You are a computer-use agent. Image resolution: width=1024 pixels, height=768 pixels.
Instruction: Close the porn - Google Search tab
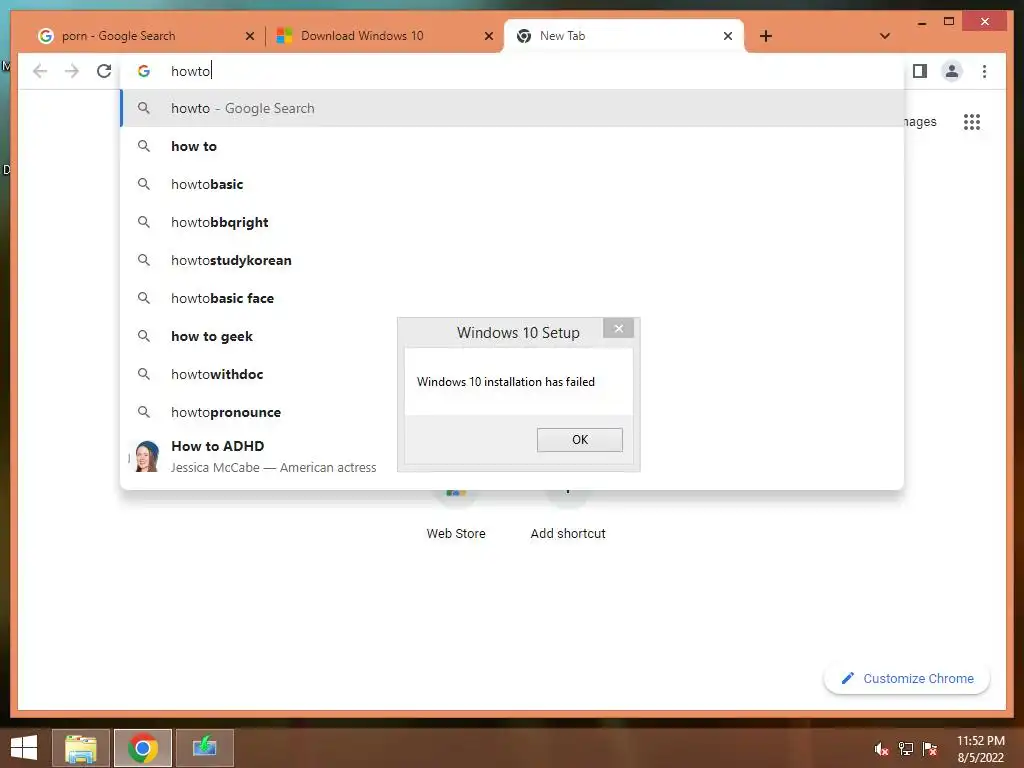pos(249,36)
